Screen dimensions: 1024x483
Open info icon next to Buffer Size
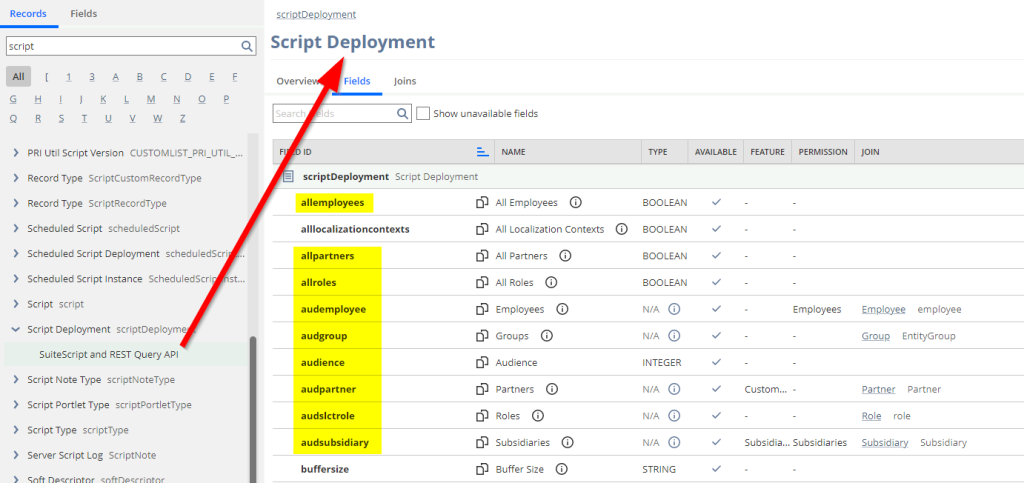[x=562, y=469]
